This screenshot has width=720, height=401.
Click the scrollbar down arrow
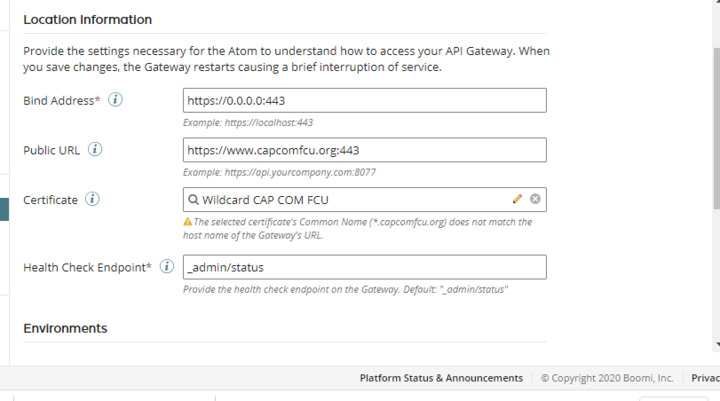715,345
